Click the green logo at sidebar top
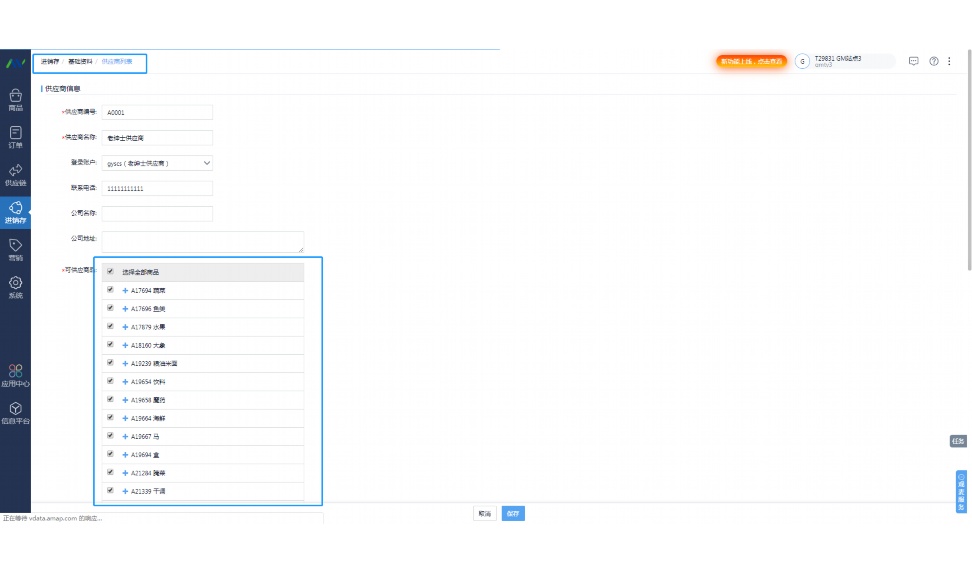 point(15,63)
